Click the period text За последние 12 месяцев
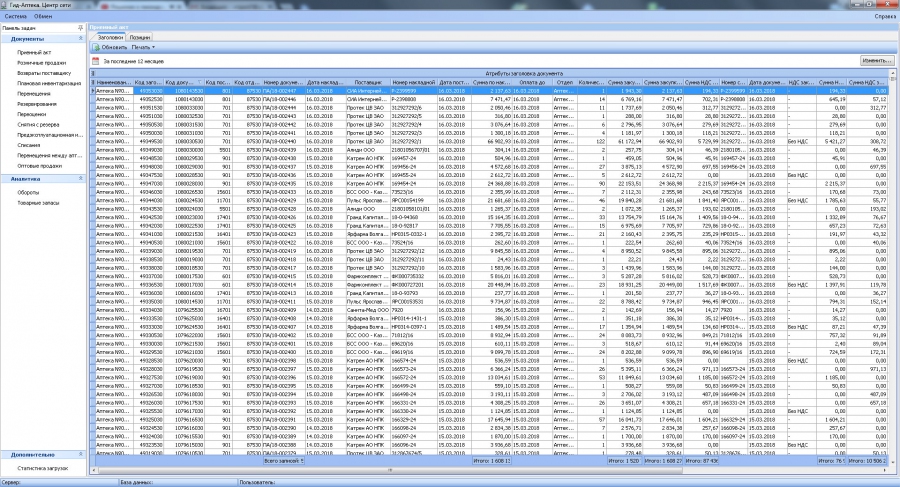Screen dimensions: 900x487 [133, 61]
